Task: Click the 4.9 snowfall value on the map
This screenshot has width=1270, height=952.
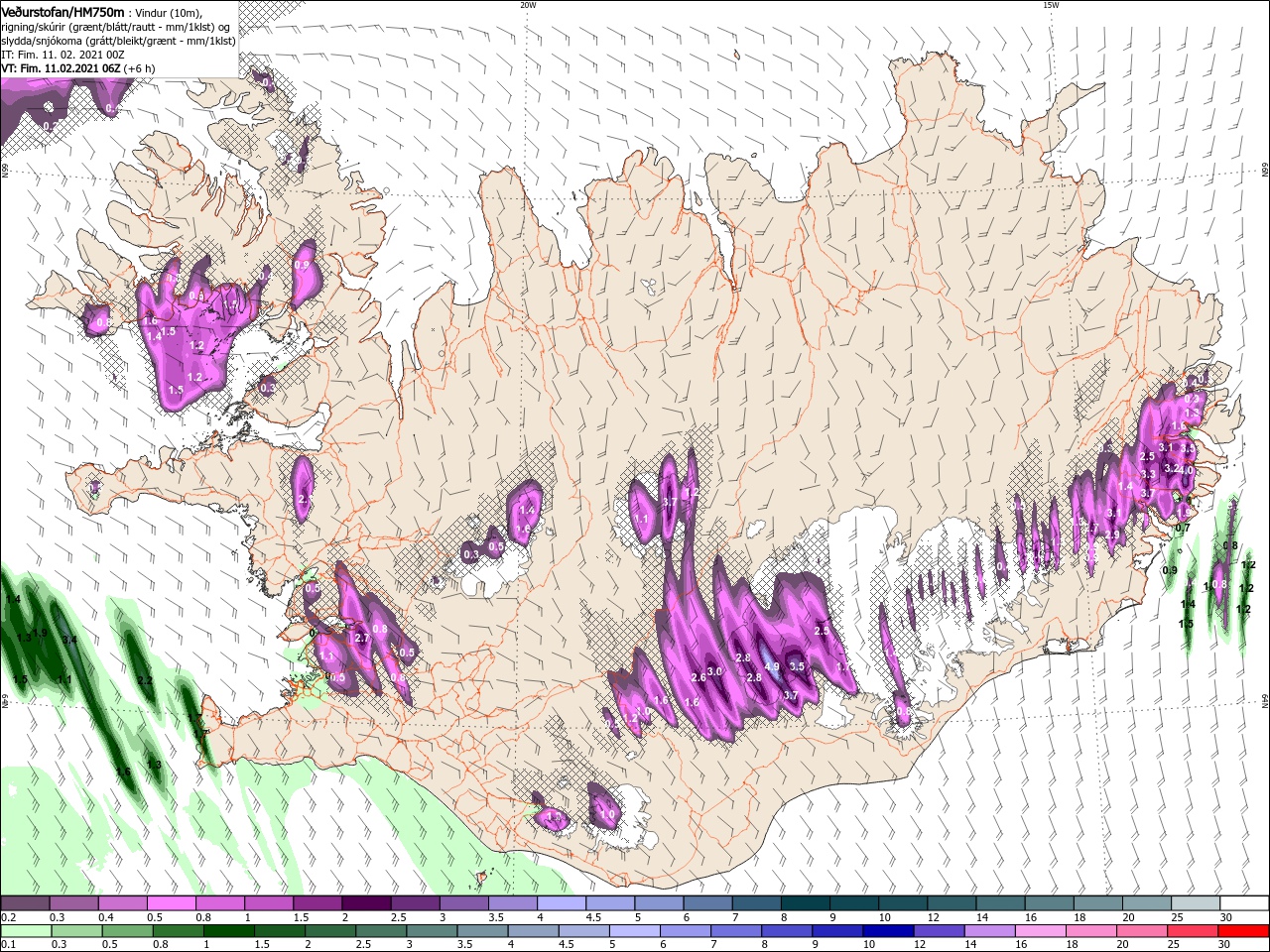Action: tap(772, 666)
